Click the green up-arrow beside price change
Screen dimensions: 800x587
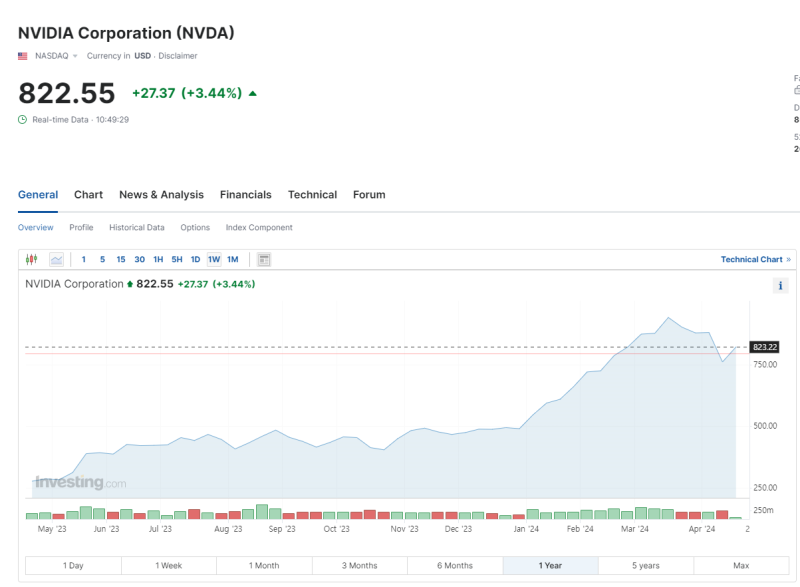point(253,93)
